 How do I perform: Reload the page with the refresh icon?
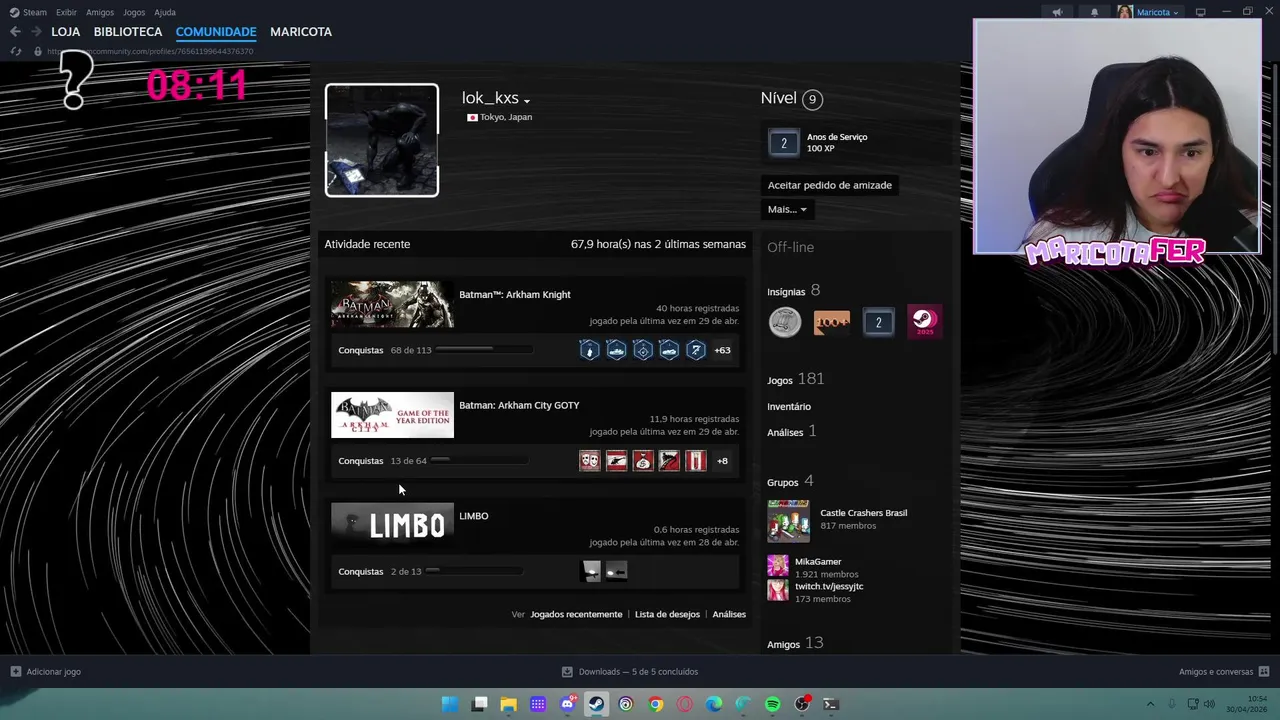15,51
